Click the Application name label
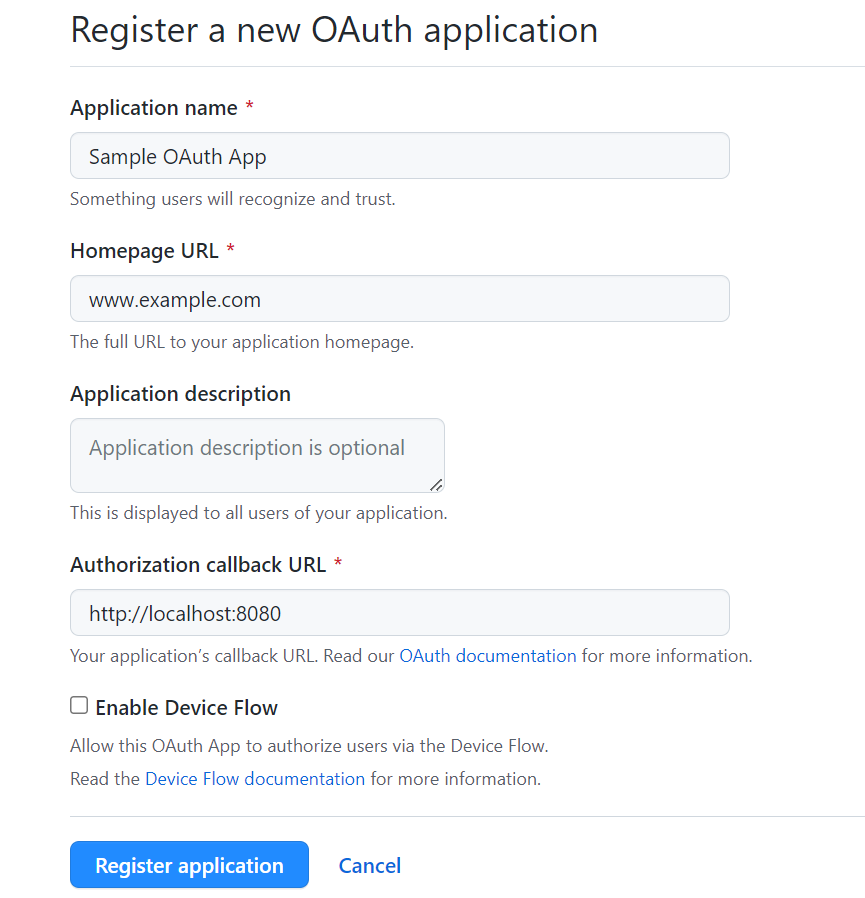This screenshot has width=865, height=898. (154, 108)
